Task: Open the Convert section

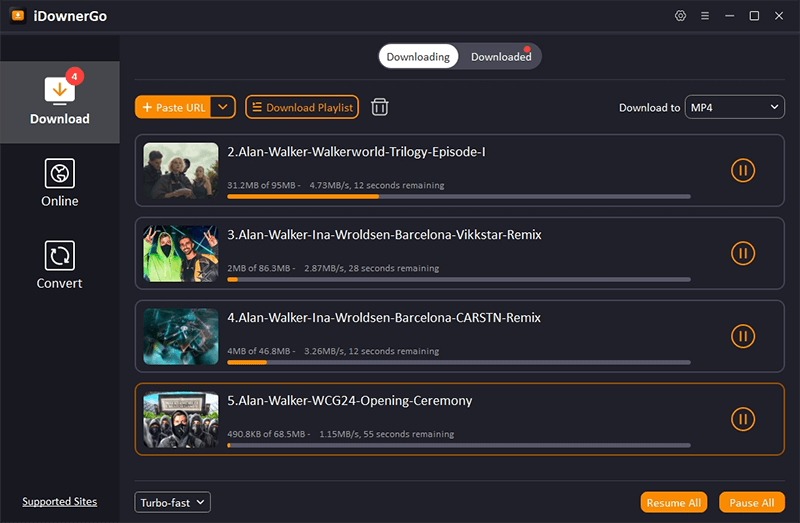Action: tap(60, 265)
